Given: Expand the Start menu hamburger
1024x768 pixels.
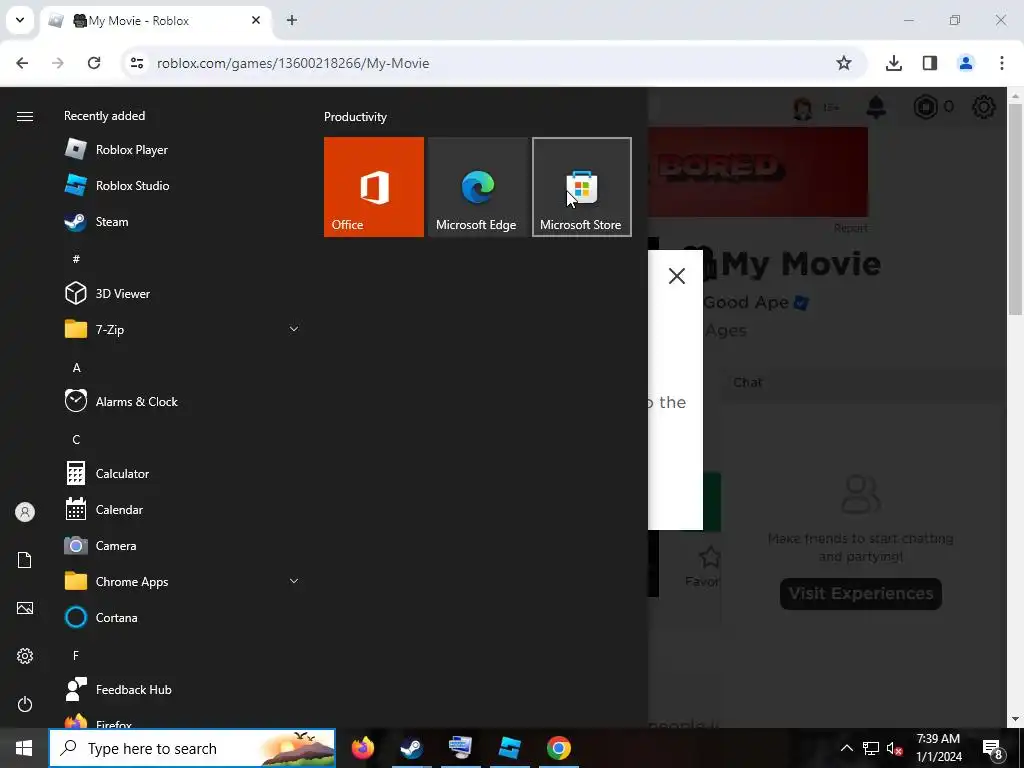Looking at the screenshot, I should tap(25, 116).
